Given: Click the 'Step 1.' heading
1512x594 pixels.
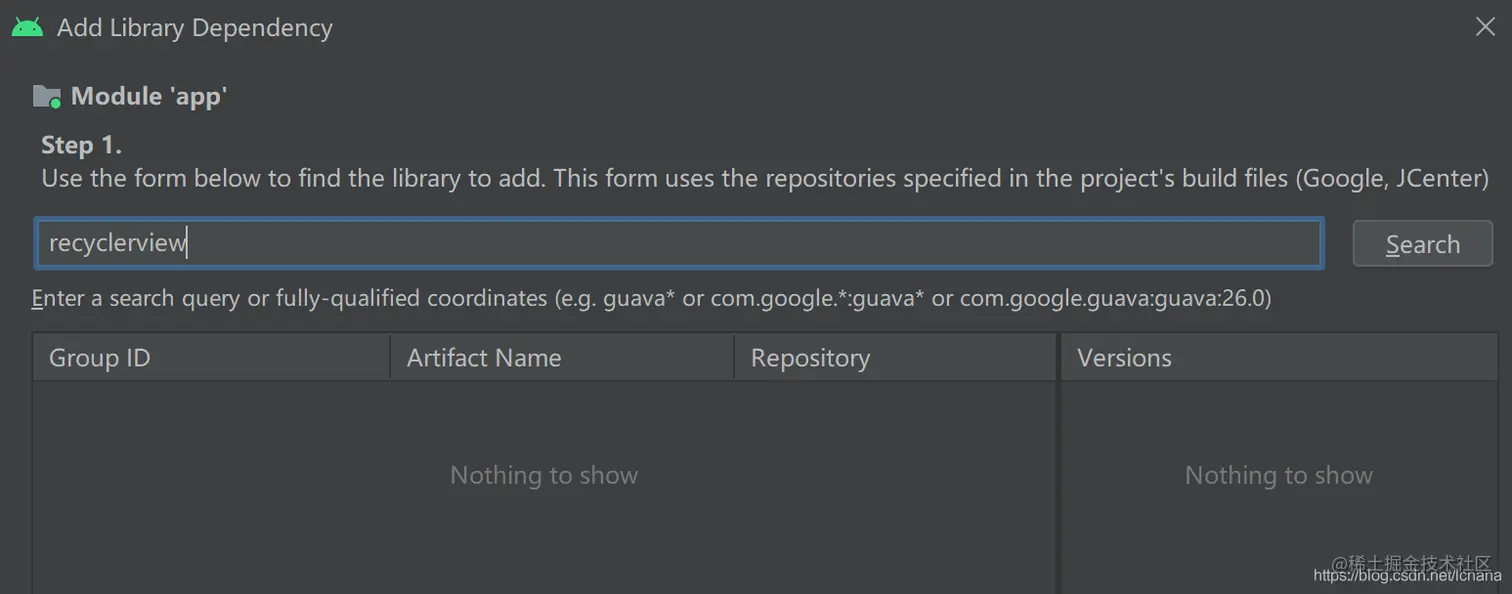Looking at the screenshot, I should pyautogui.click(x=81, y=145).
